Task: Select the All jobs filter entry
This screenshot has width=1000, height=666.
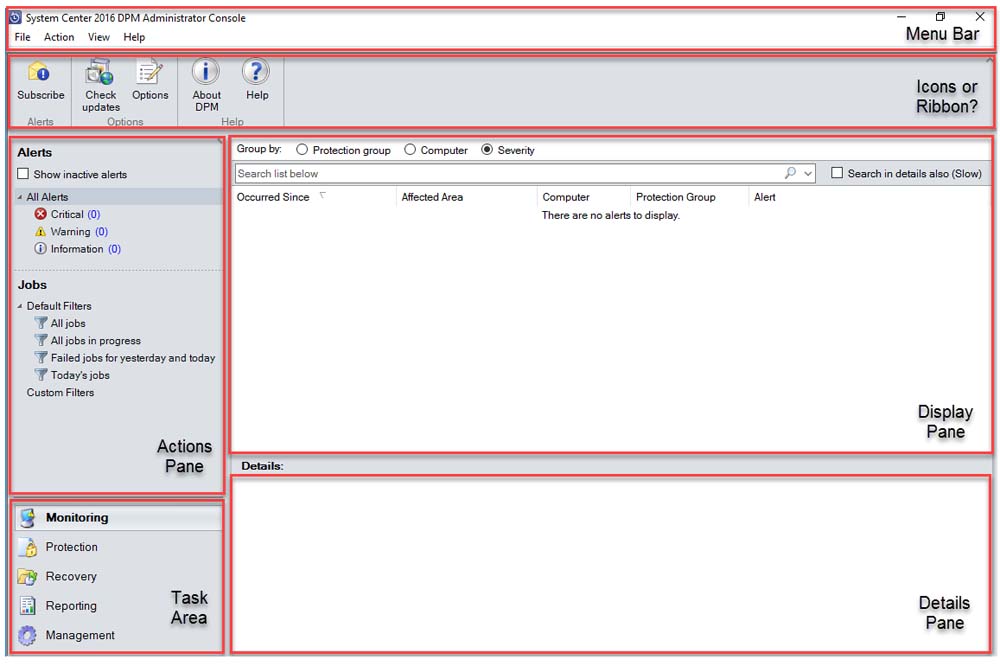Action: point(68,323)
